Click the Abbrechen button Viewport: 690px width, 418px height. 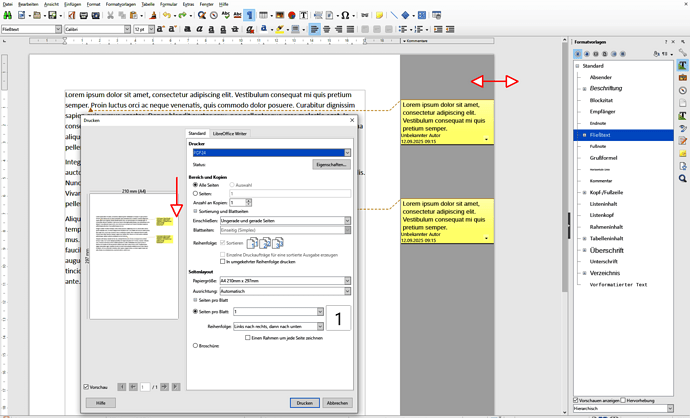[338, 403]
